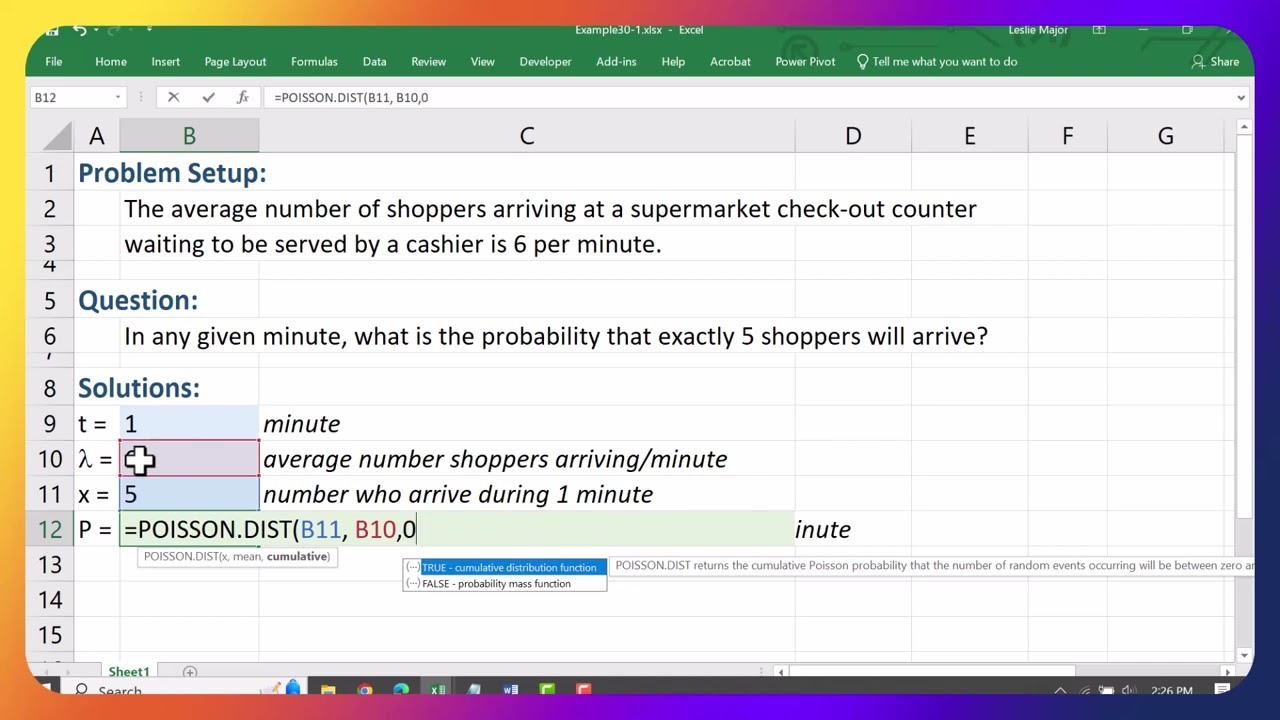Screen dimensions: 1280x720
Task: Switch to the Insert ribbon tab
Action: 166,62
